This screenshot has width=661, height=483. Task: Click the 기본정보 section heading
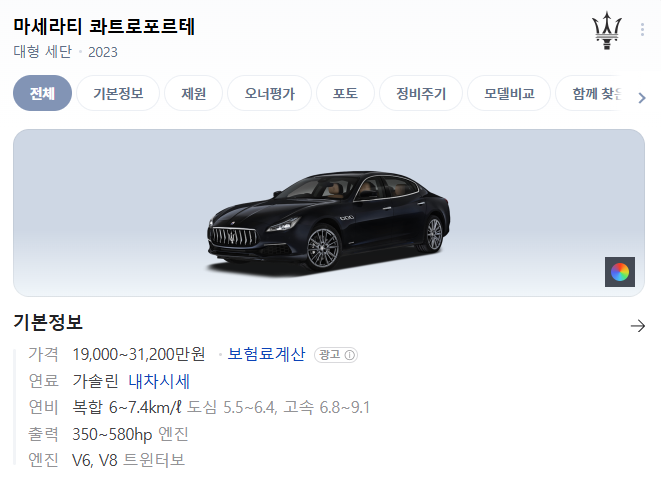pyautogui.click(x=48, y=322)
